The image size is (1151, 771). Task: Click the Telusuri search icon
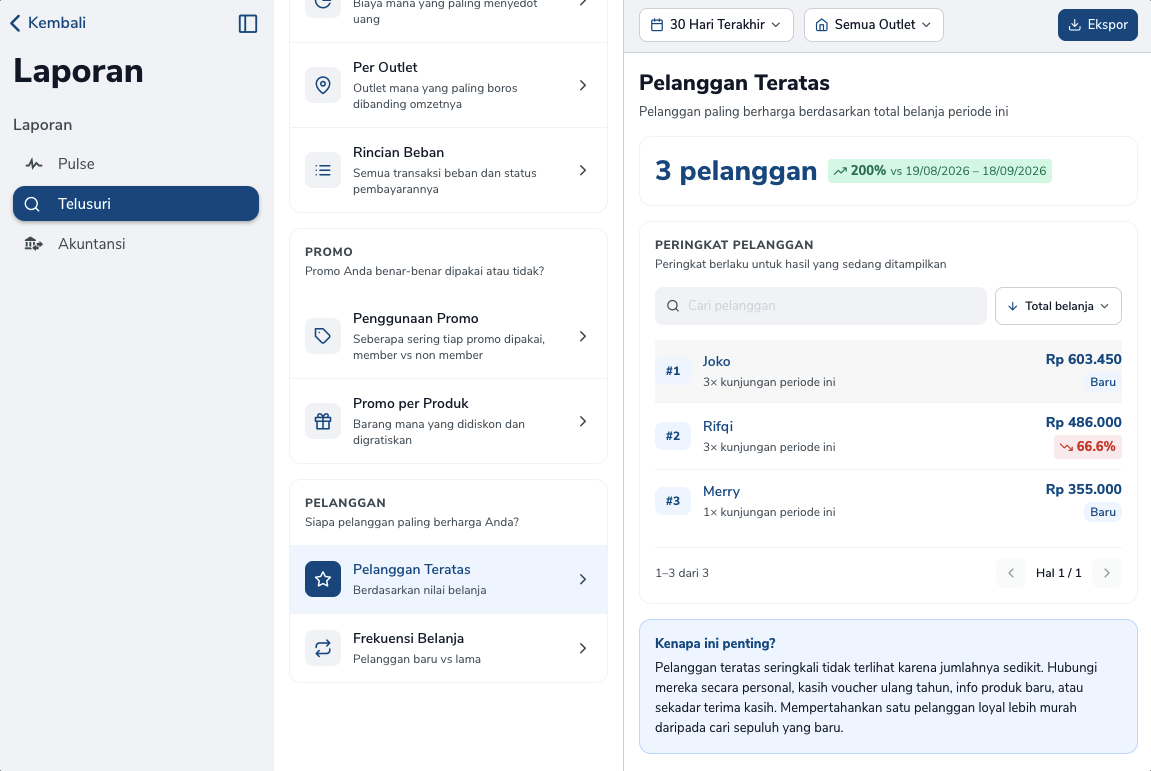pyautogui.click(x=32, y=204)
